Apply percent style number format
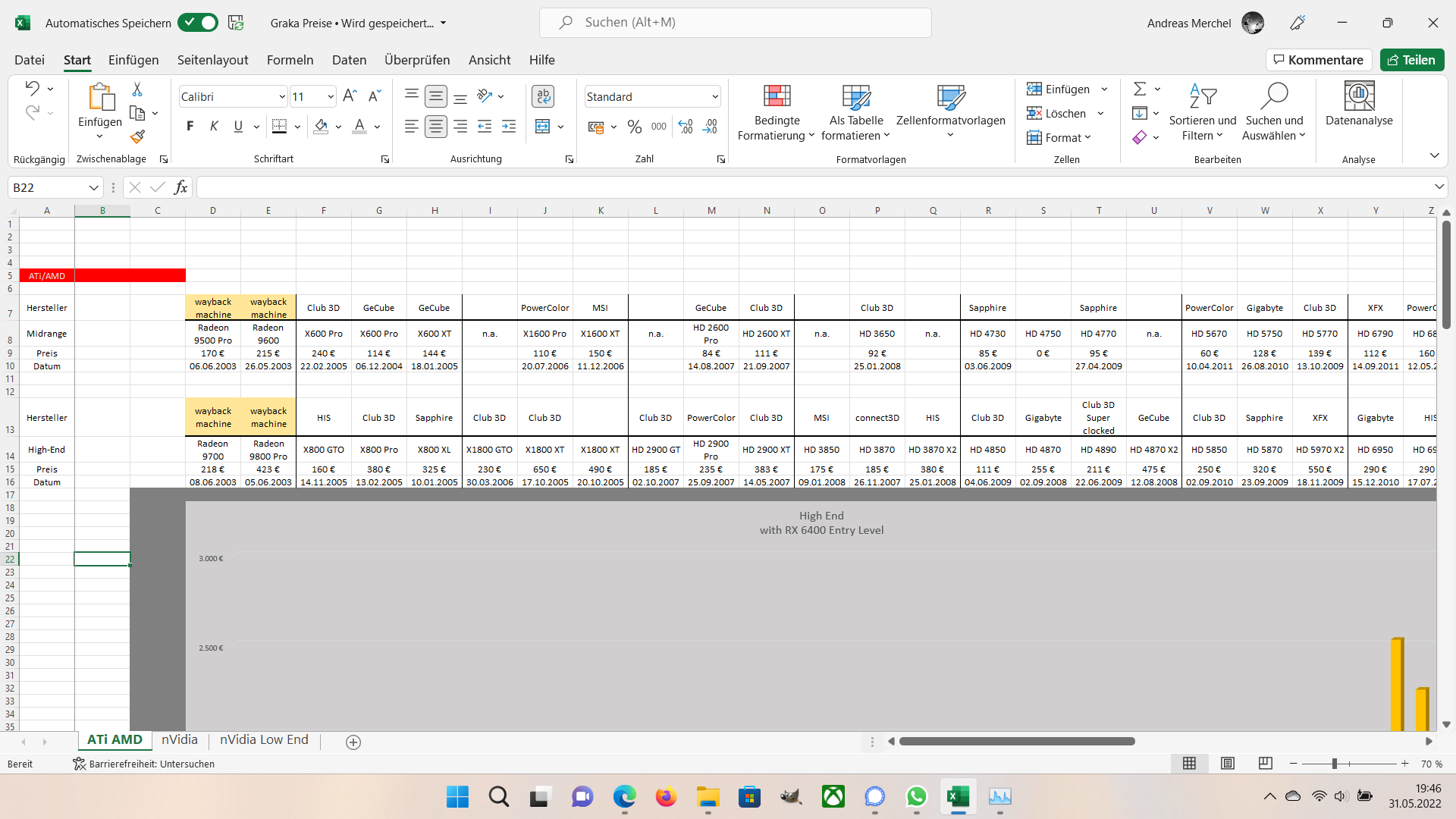The image size is (1456, 819). pyautogui.click(x=635, y=127)
